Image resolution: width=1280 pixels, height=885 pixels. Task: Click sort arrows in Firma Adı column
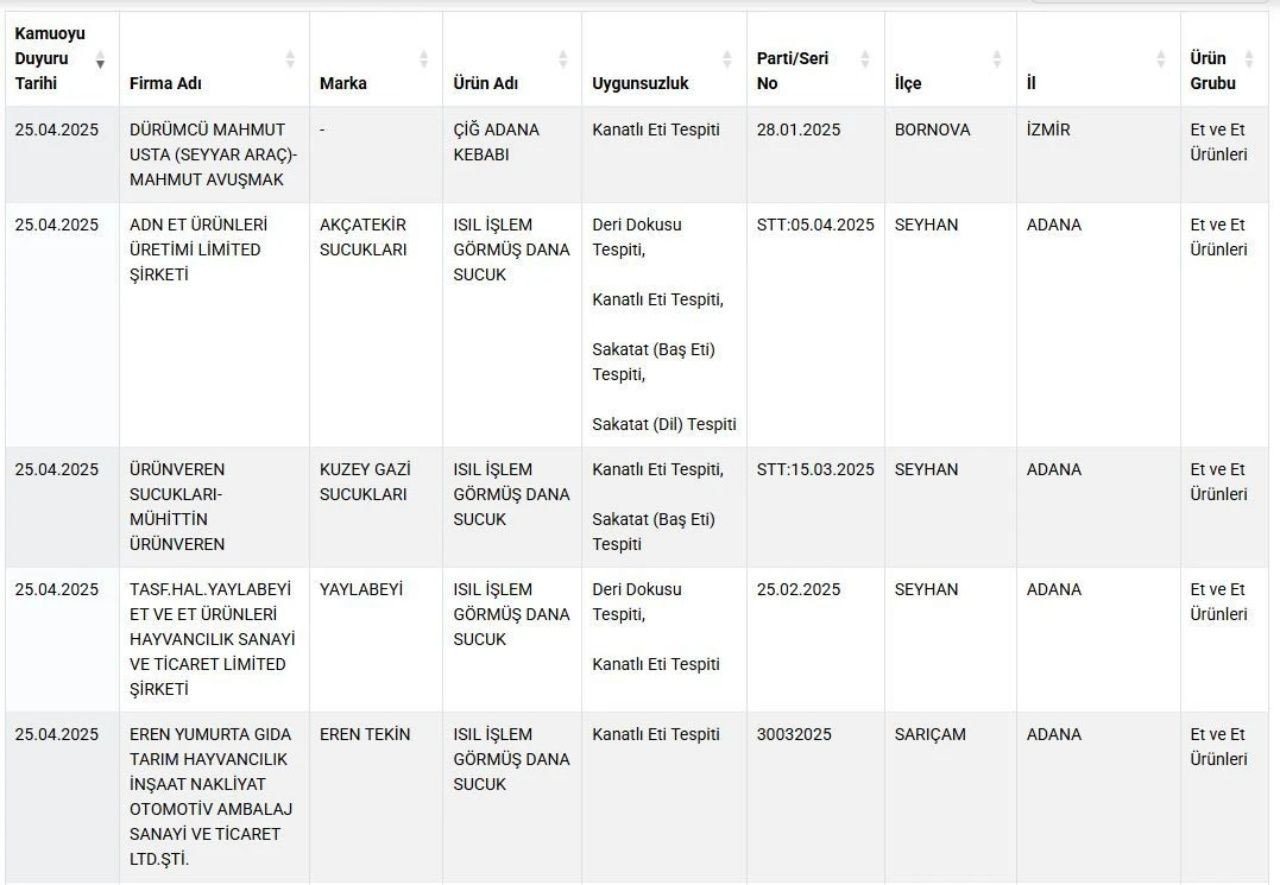pyautogui.click(x=290, y=59)
